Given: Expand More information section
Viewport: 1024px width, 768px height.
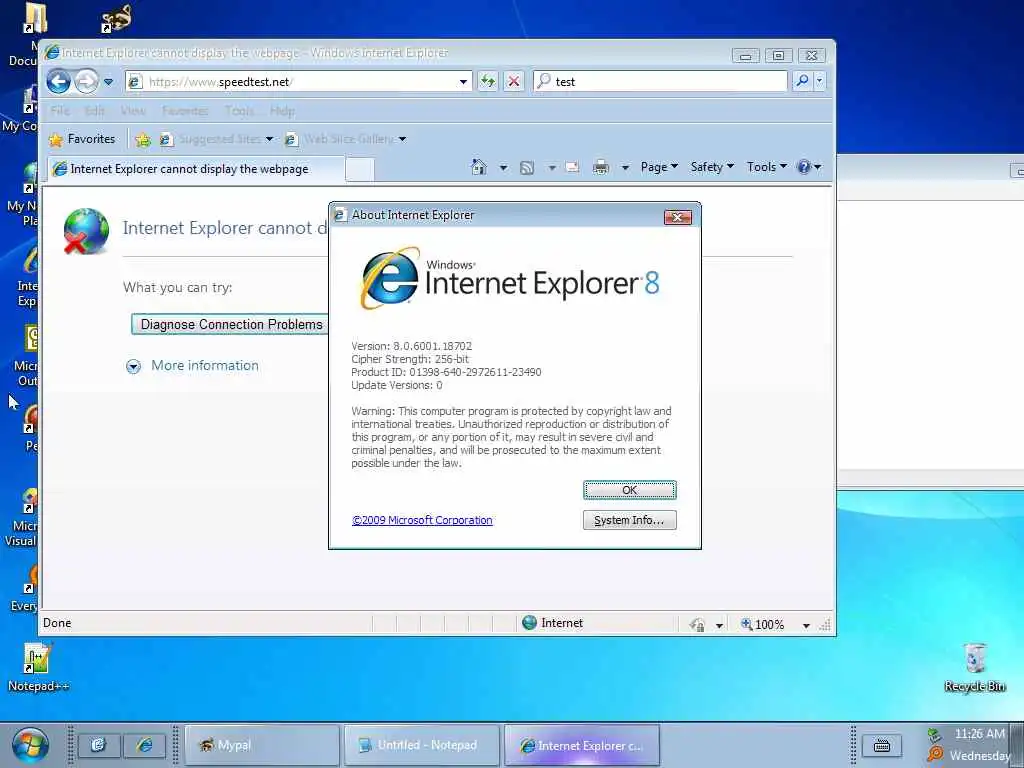Looking at the screenshot, I should (x=192, y=366).
